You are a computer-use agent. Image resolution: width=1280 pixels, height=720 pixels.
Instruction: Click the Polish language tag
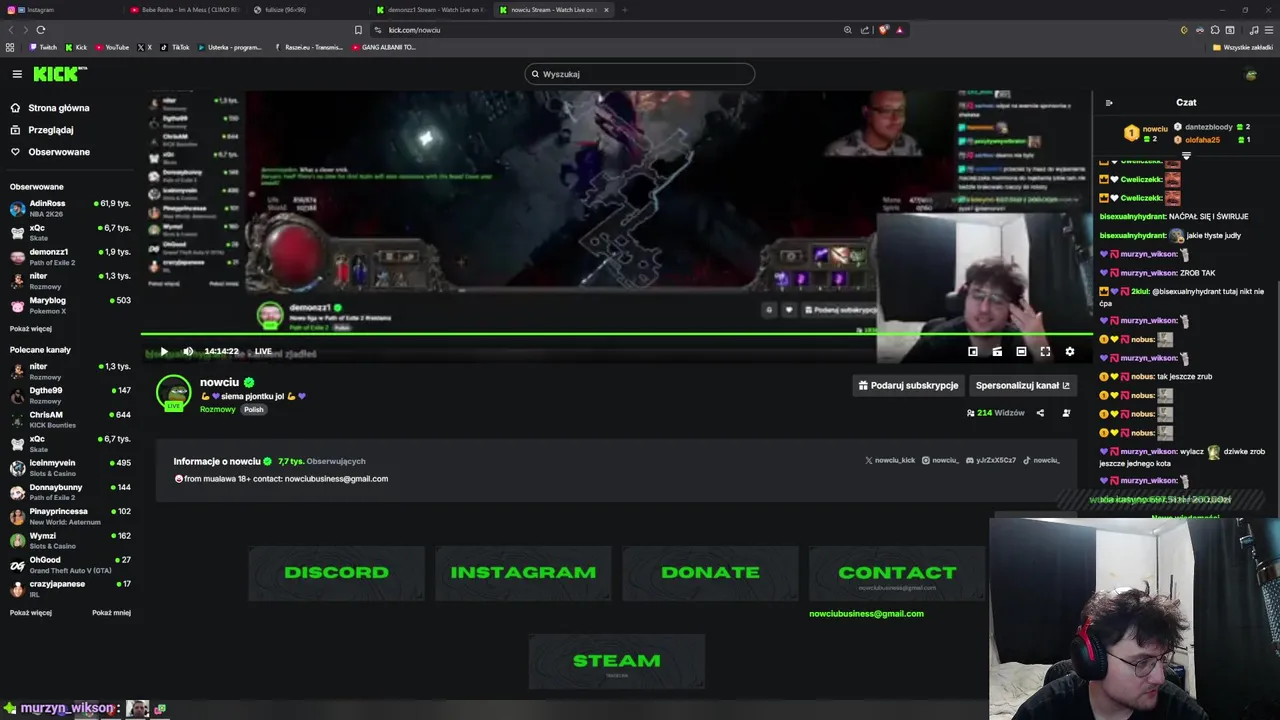[254, 409]
